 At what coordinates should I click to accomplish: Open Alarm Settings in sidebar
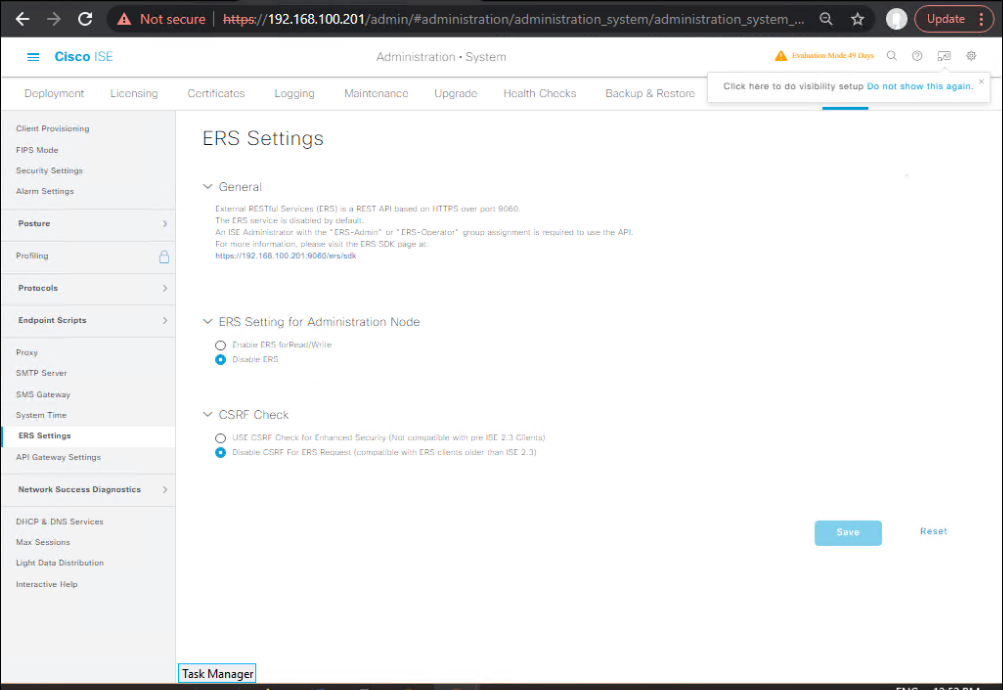click(x=45, y=191)
